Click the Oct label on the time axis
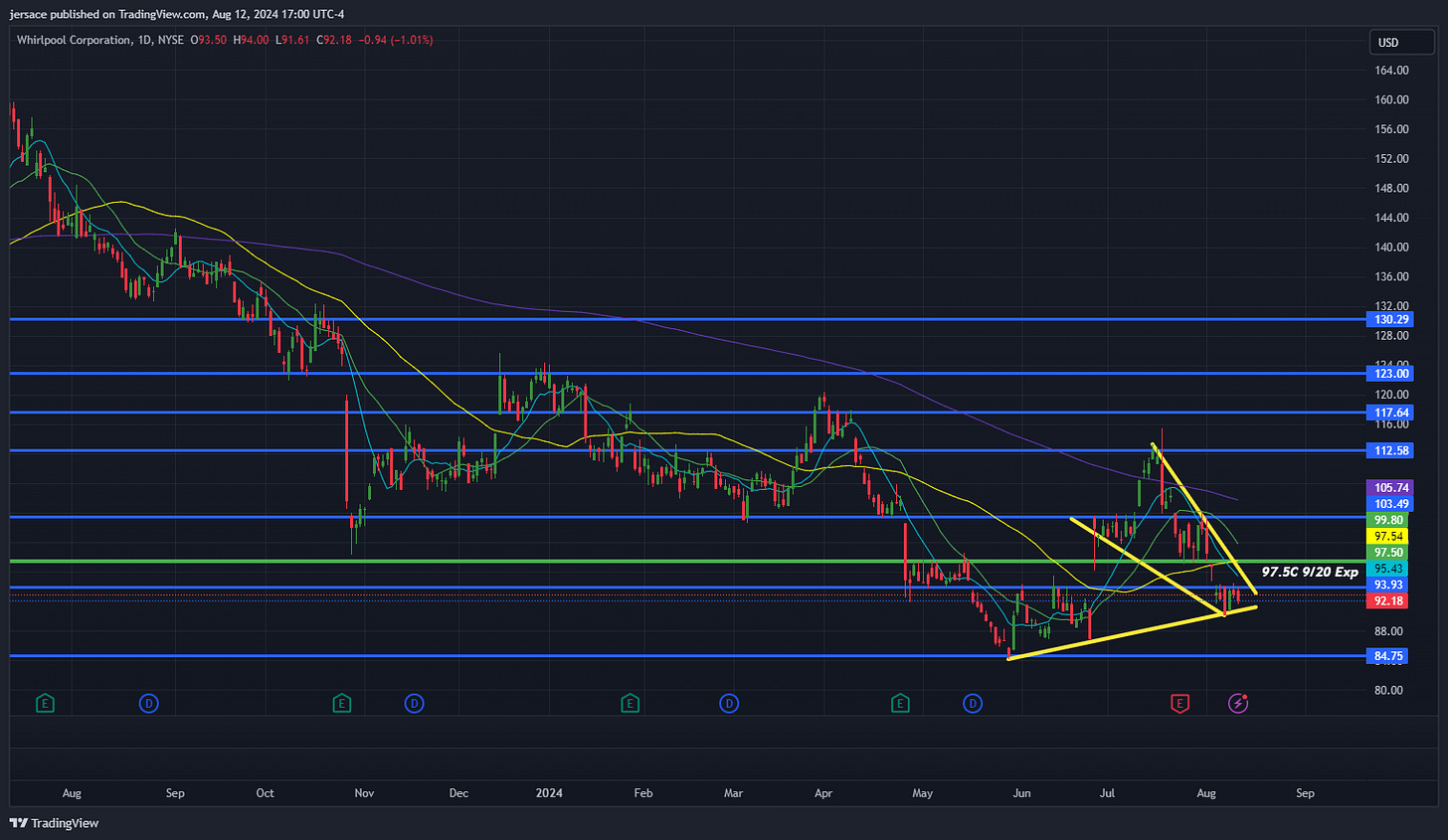The height and width of the screenshot is (840, 1448). click(265, 793)
